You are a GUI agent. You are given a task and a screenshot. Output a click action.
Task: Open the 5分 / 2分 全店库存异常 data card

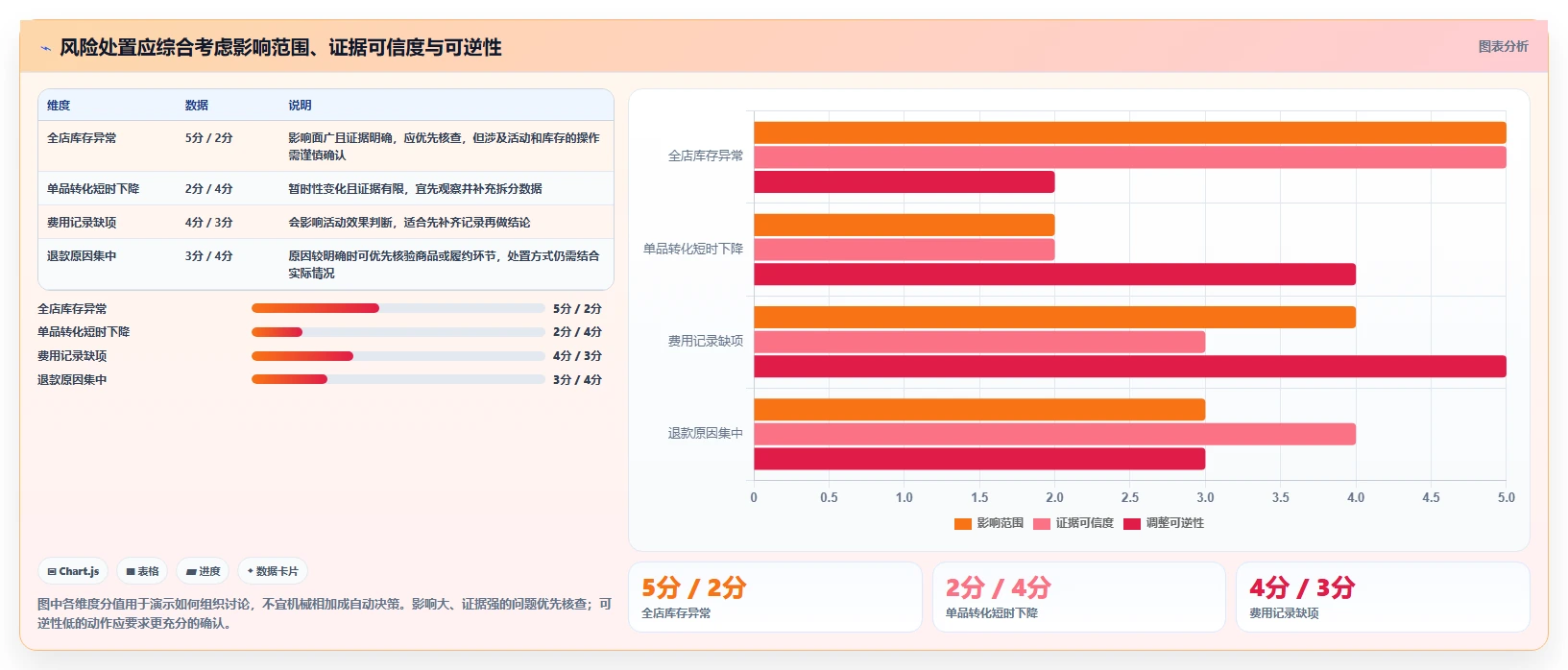coord(775,597)
